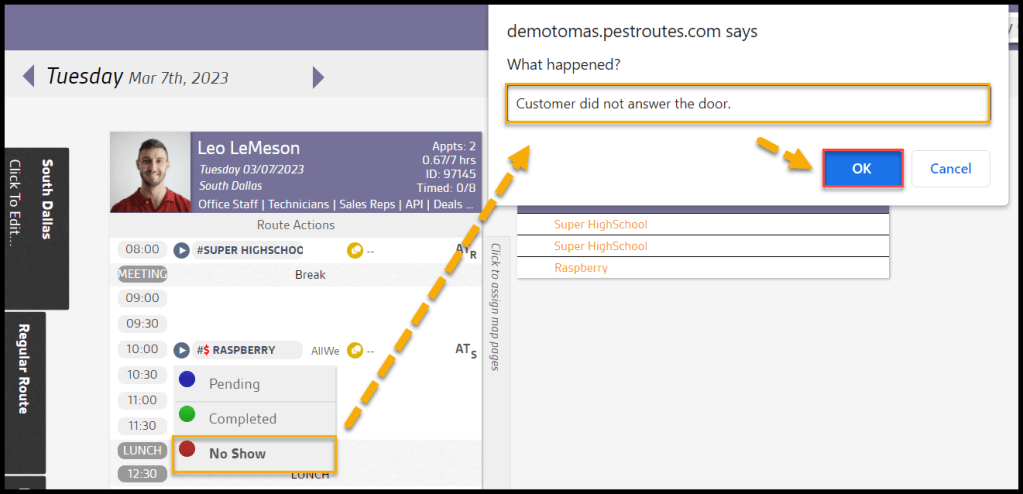Open South Dallas Click To Edit tab

pyautogui.click(x=37, y=227)
